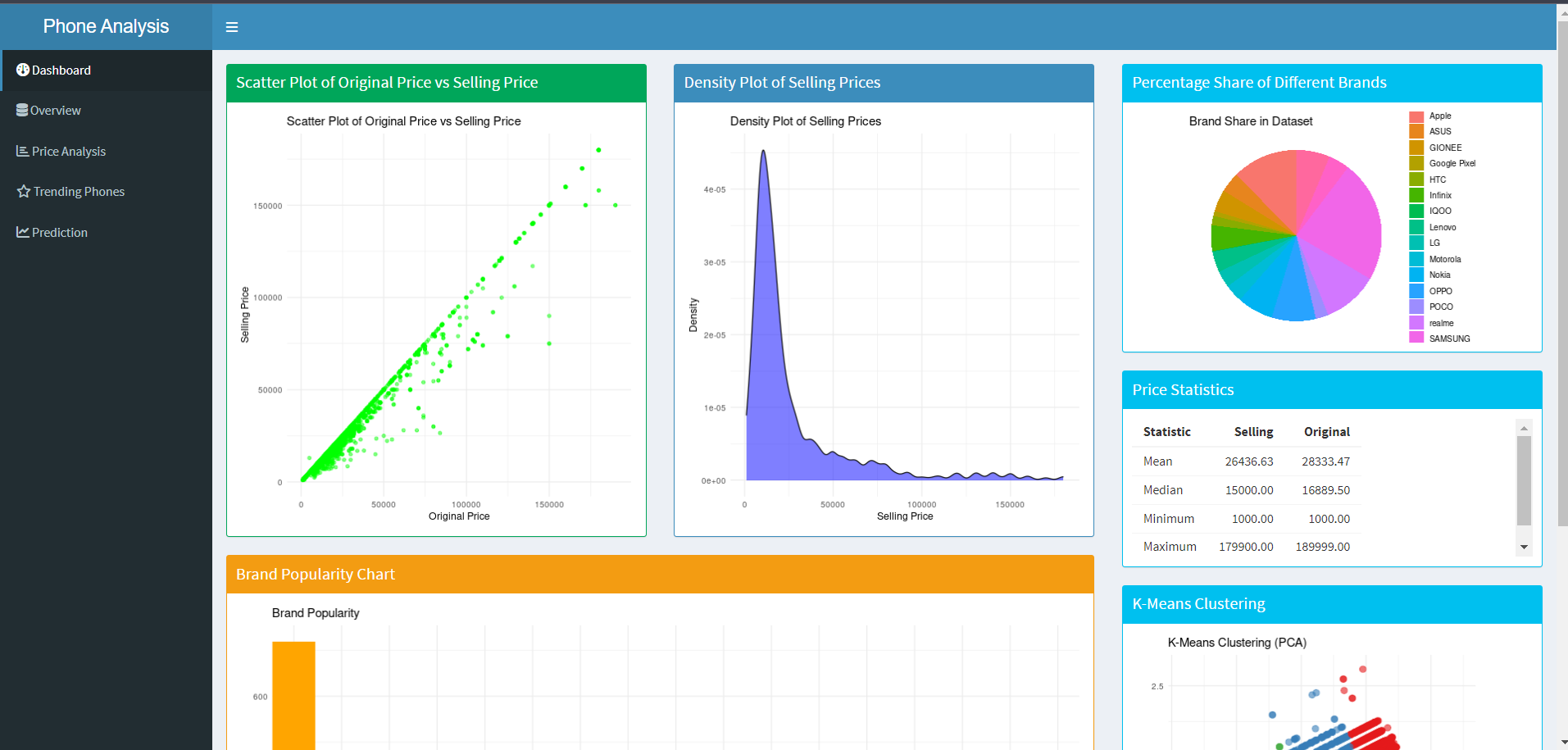This screenshot has width=1568, height=750.
Task: Click the Overview database icon
Action: 22,111
